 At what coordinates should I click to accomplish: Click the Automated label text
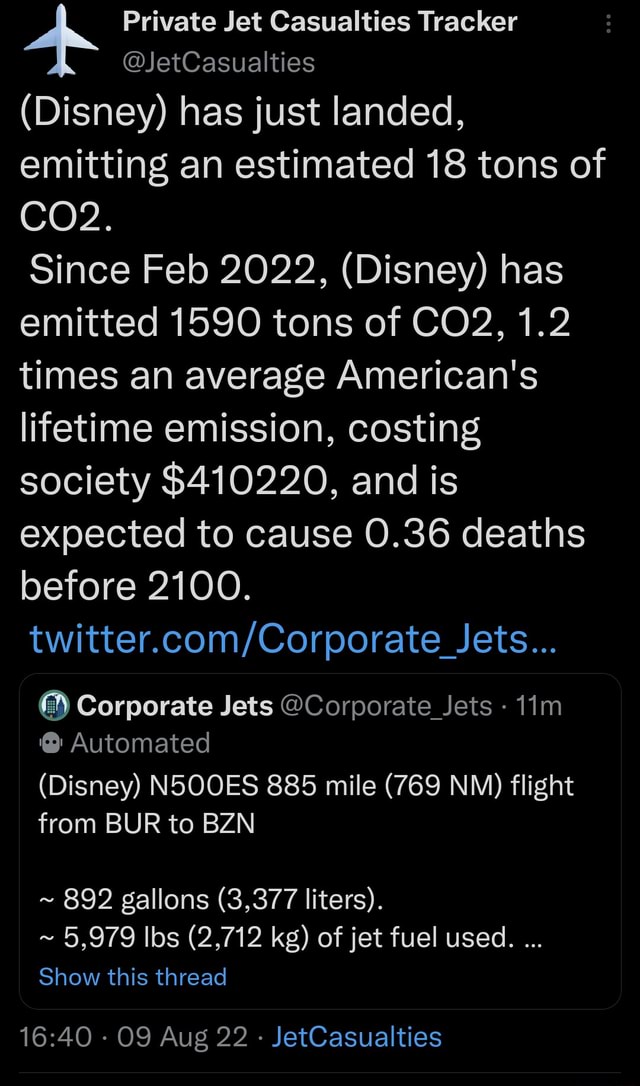pos(138,743)
